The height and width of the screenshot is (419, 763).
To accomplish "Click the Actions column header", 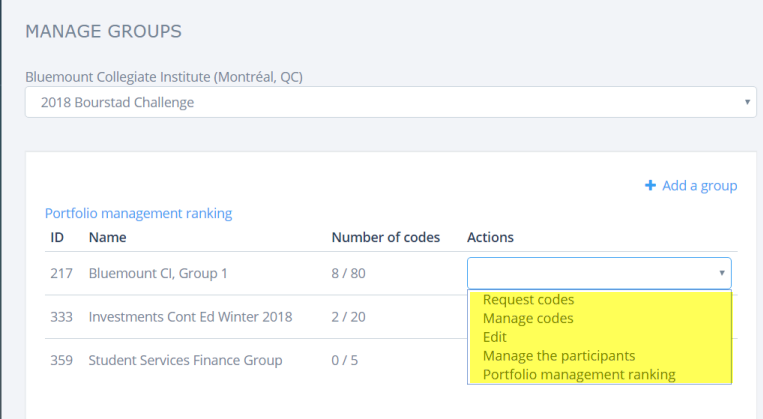I will pyautogui.click(x=490, y=238).
